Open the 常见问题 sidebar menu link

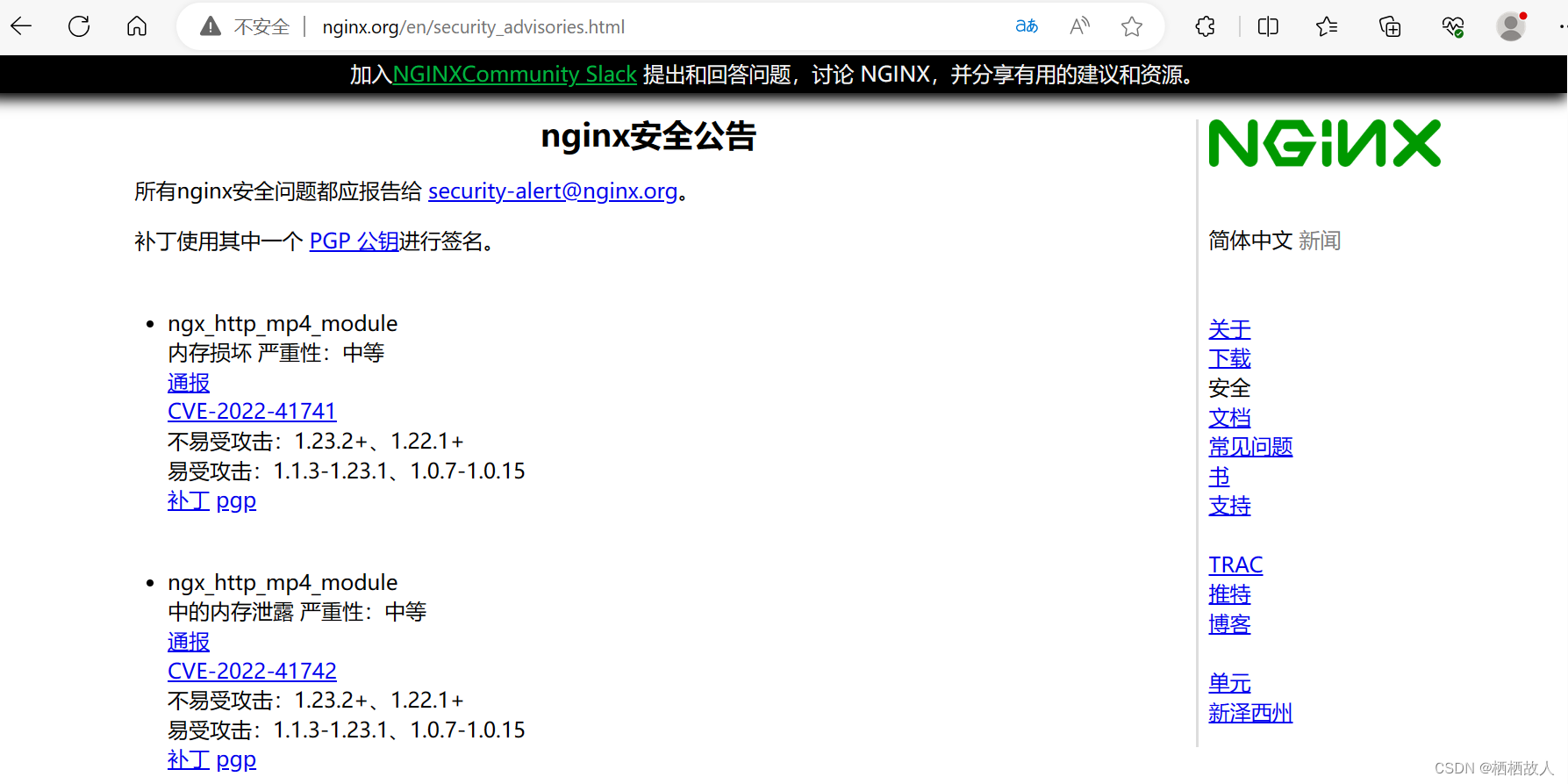1250,447
